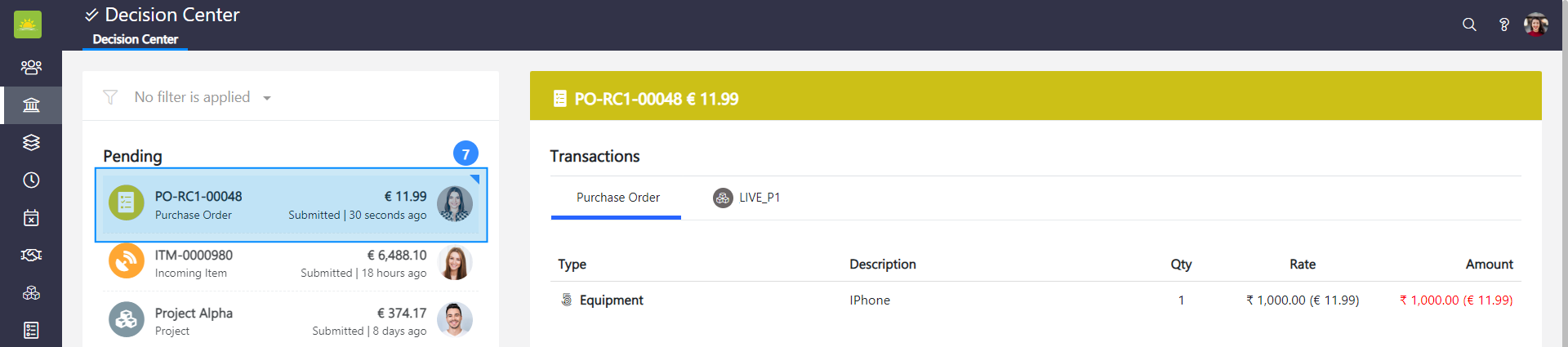
Task: Select the Decision Center top tab
Action: (136, 39)
